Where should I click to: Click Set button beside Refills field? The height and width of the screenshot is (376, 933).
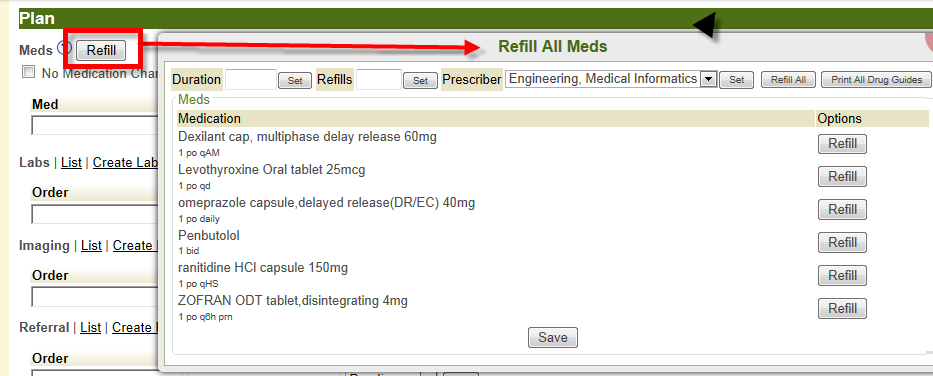tap(420, 80)
